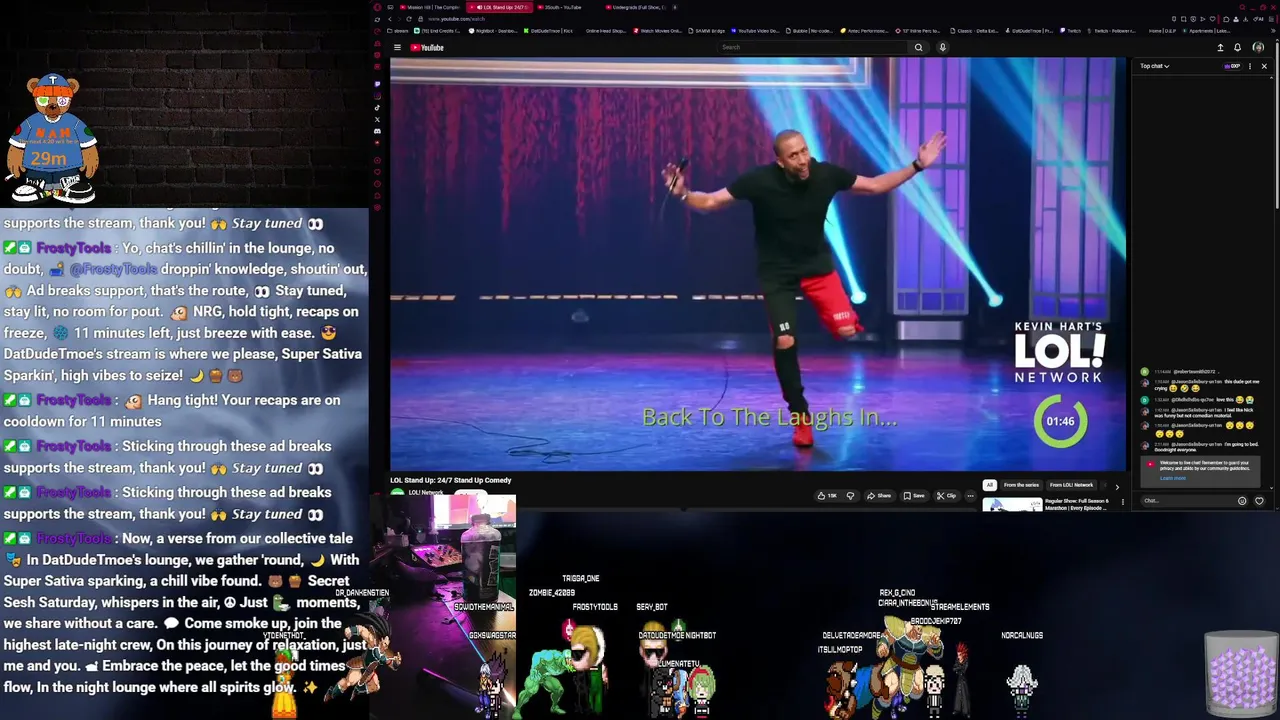Open options for Regular Show suggestion

point(1122,502)
